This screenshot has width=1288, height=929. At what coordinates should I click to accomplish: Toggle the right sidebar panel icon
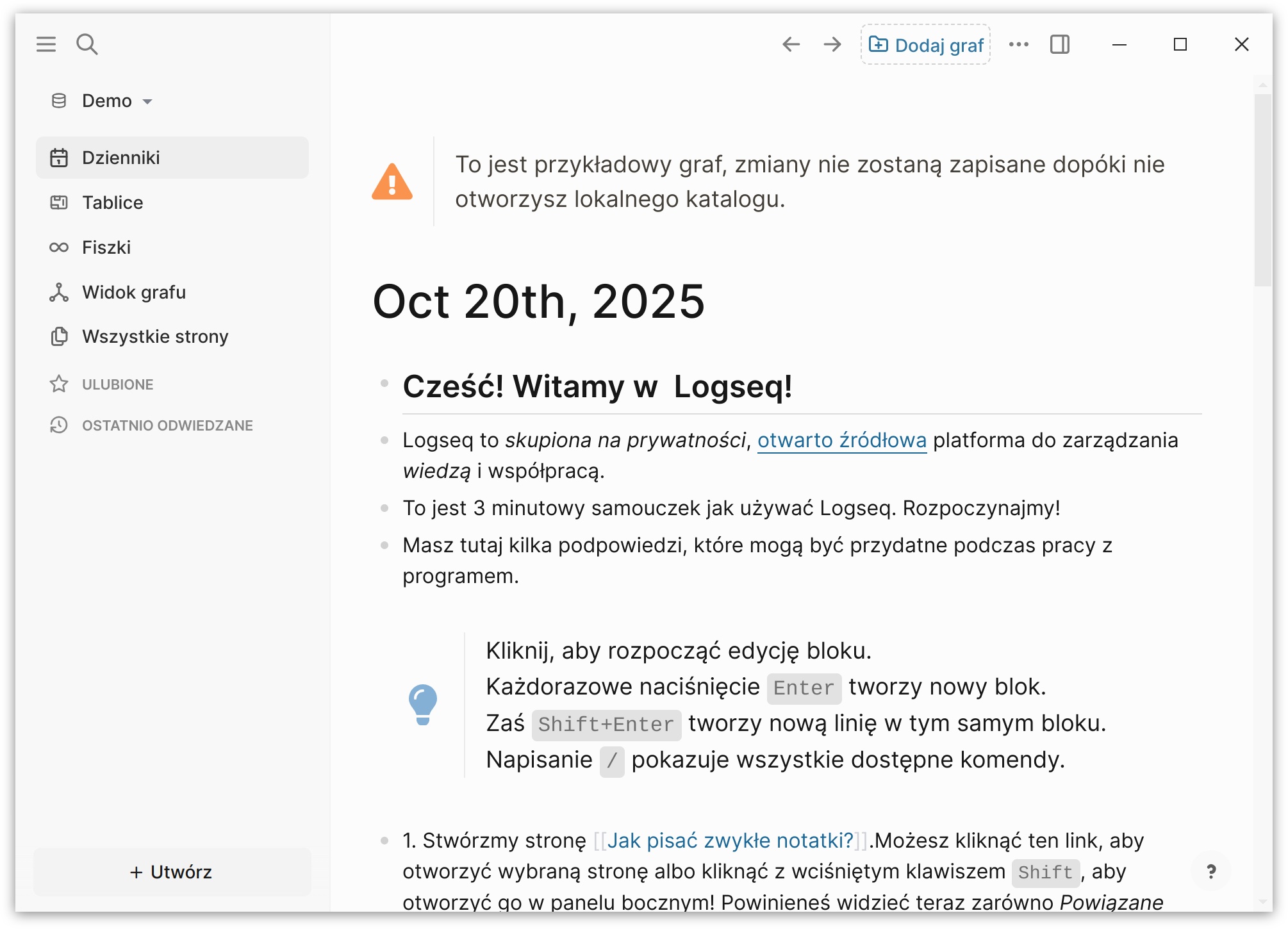1060,44
